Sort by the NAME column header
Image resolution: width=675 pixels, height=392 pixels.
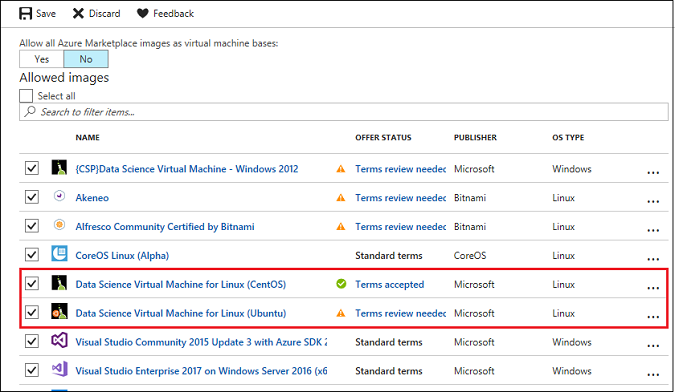(87, 137)
